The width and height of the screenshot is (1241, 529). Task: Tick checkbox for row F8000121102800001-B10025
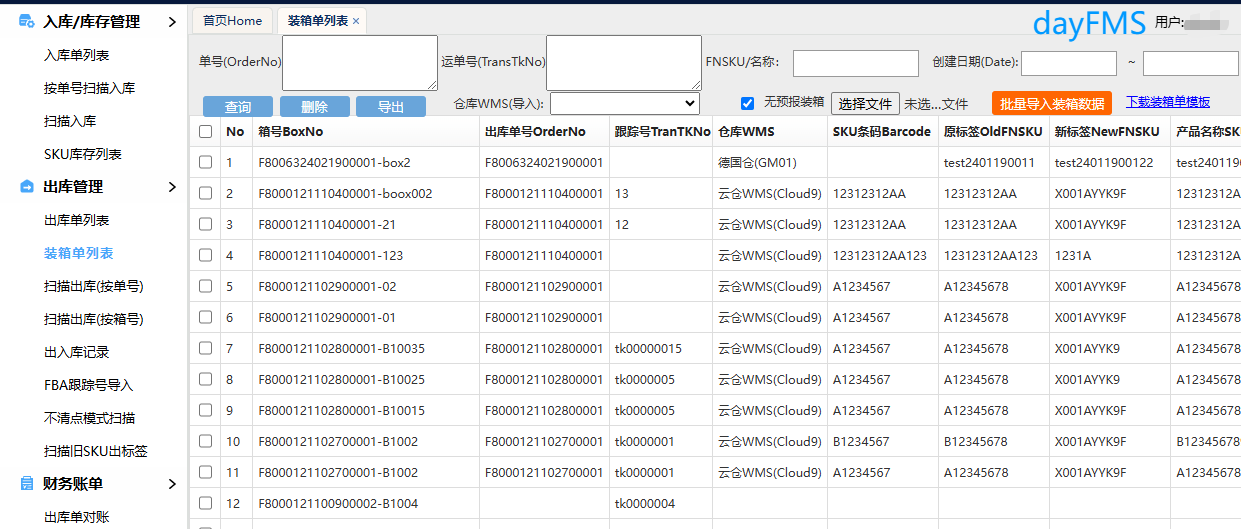point(205,379)
